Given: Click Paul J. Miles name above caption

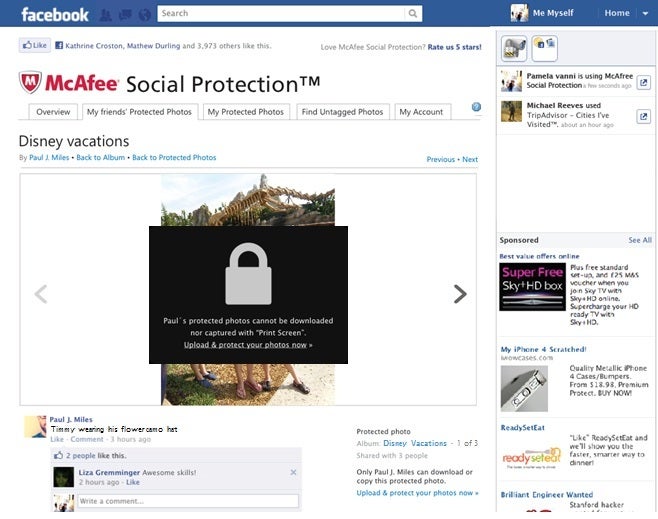Looking at the screenshot, I should [x=71, y=420].
